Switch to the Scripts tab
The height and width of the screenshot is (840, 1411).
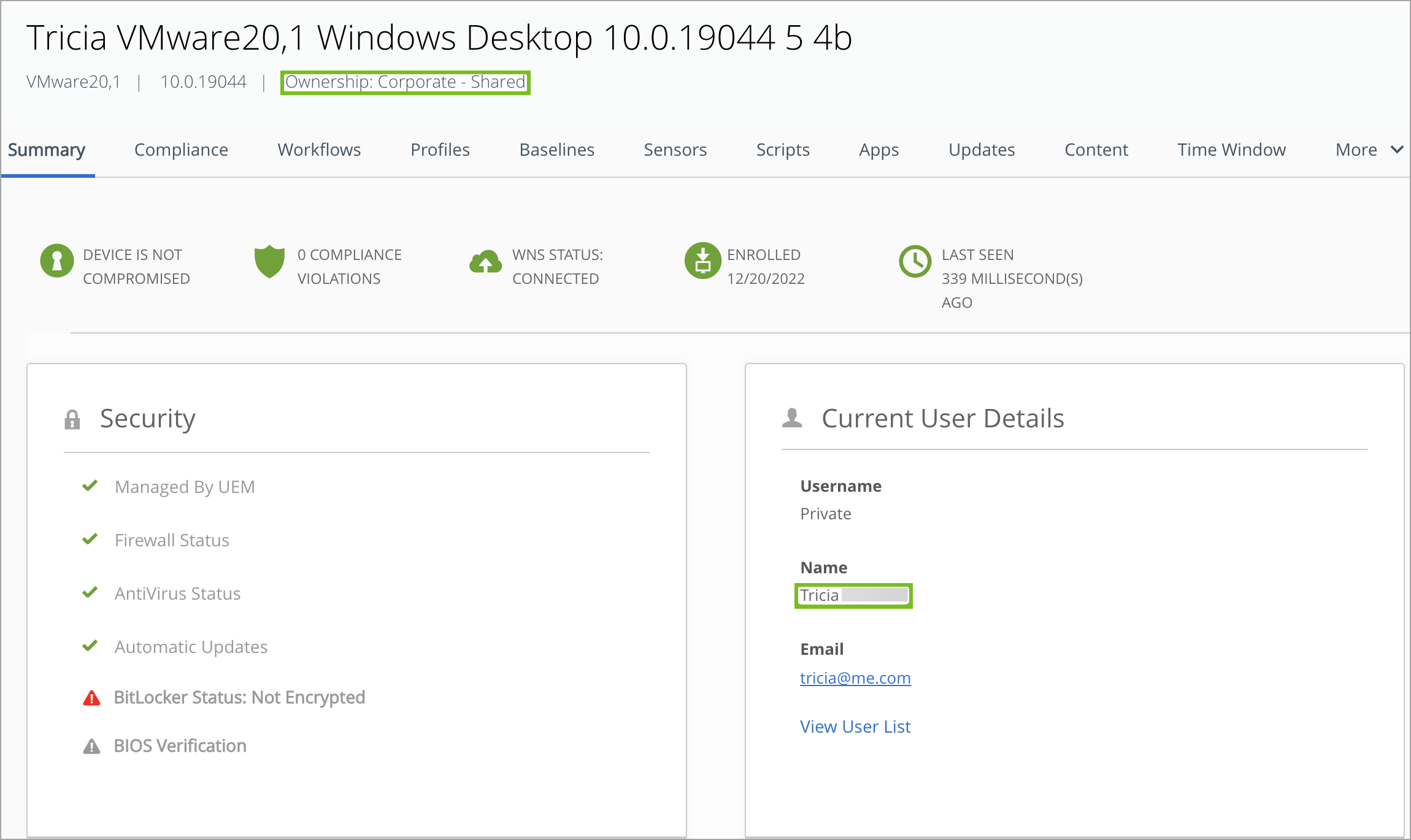pos(783,150)
